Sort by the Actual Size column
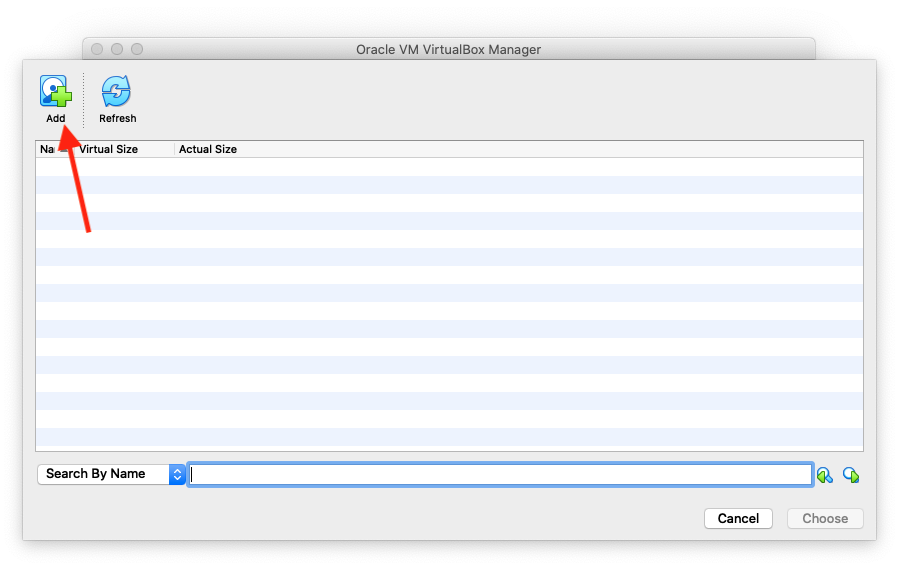 click(208, 149)
